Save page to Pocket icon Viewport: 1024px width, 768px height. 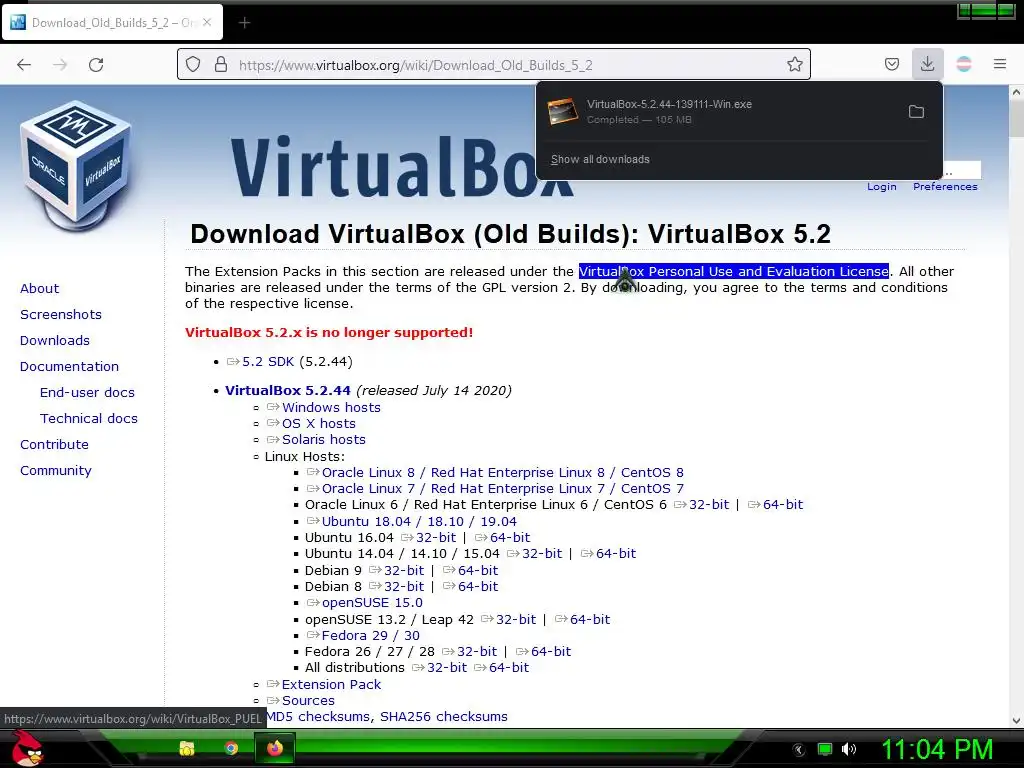coord(891,65)
